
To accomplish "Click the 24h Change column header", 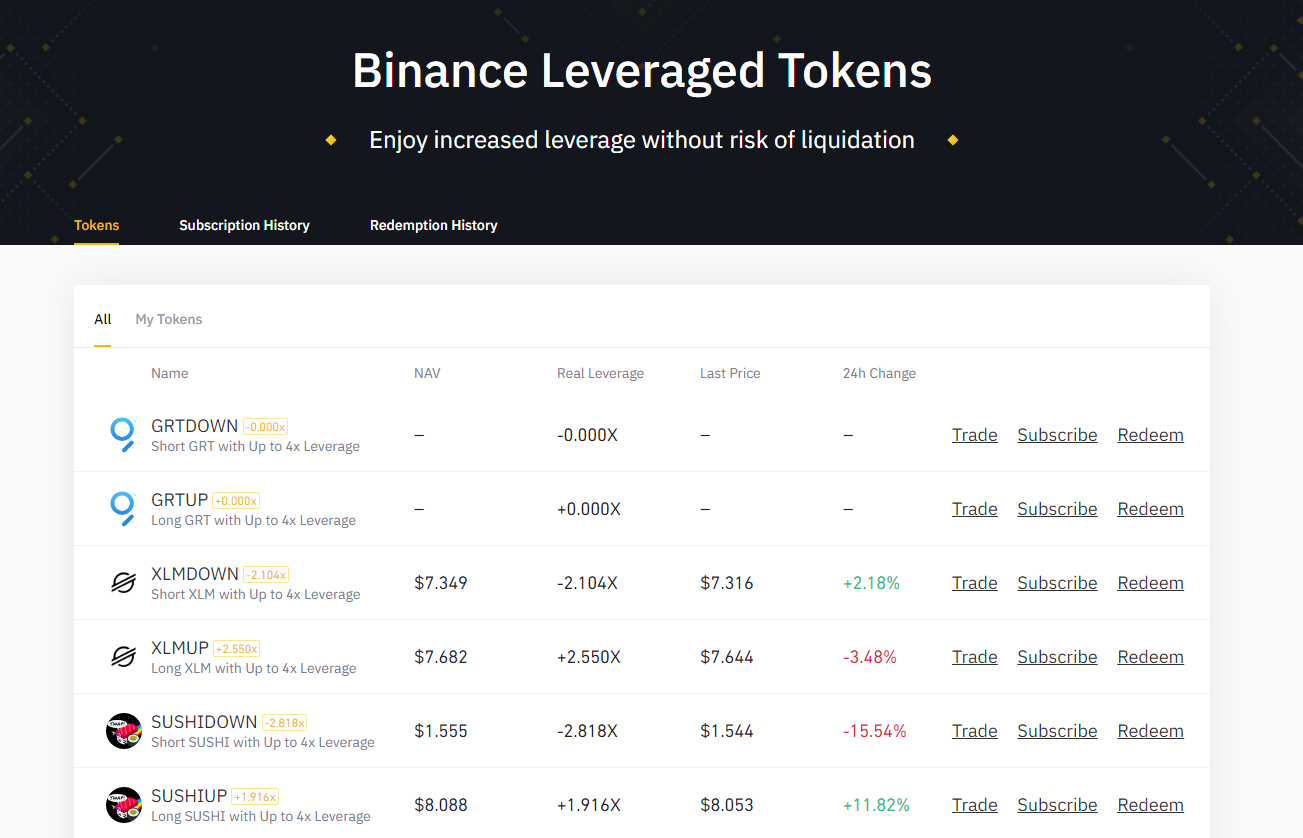I will pos(879,373).
